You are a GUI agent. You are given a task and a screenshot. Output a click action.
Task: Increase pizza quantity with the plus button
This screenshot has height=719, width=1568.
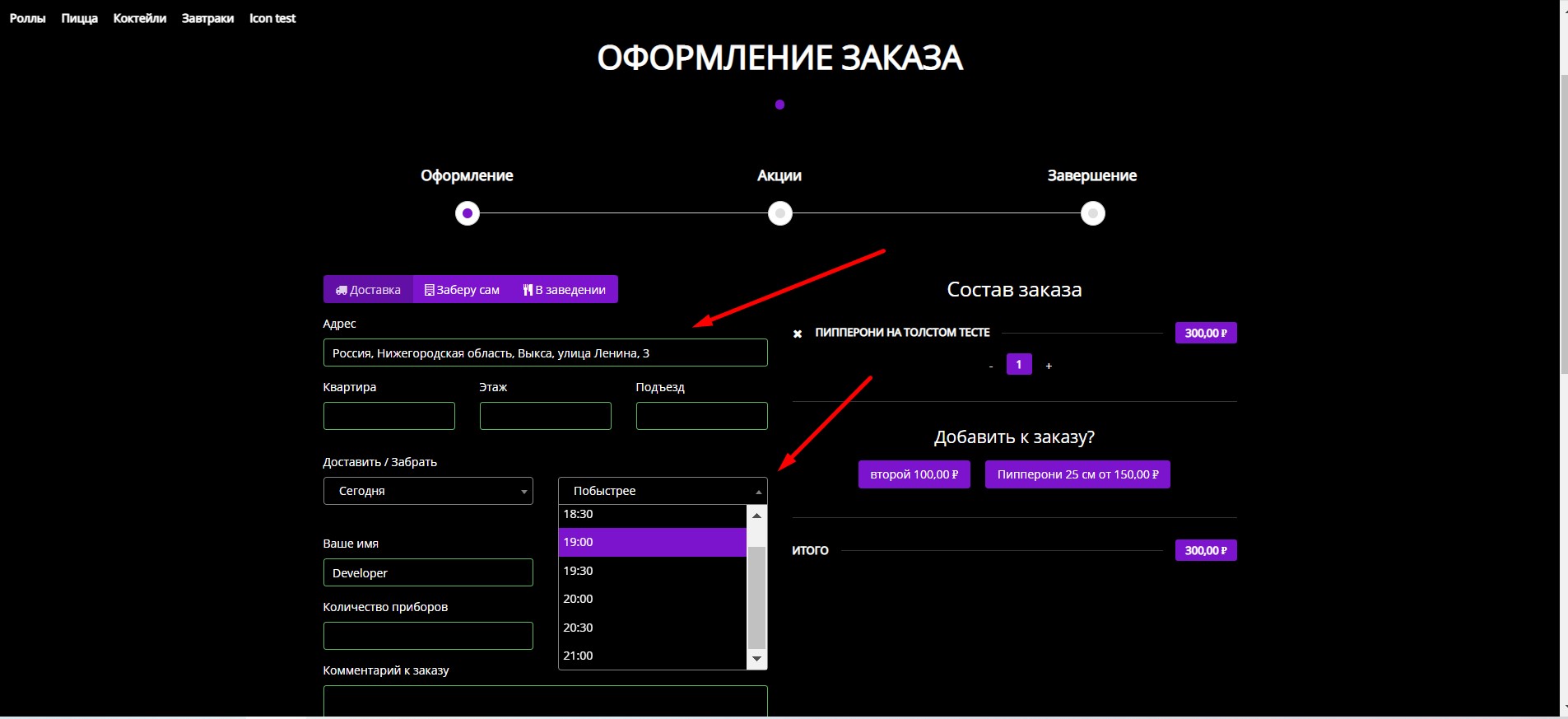[x=1049, y=366]
